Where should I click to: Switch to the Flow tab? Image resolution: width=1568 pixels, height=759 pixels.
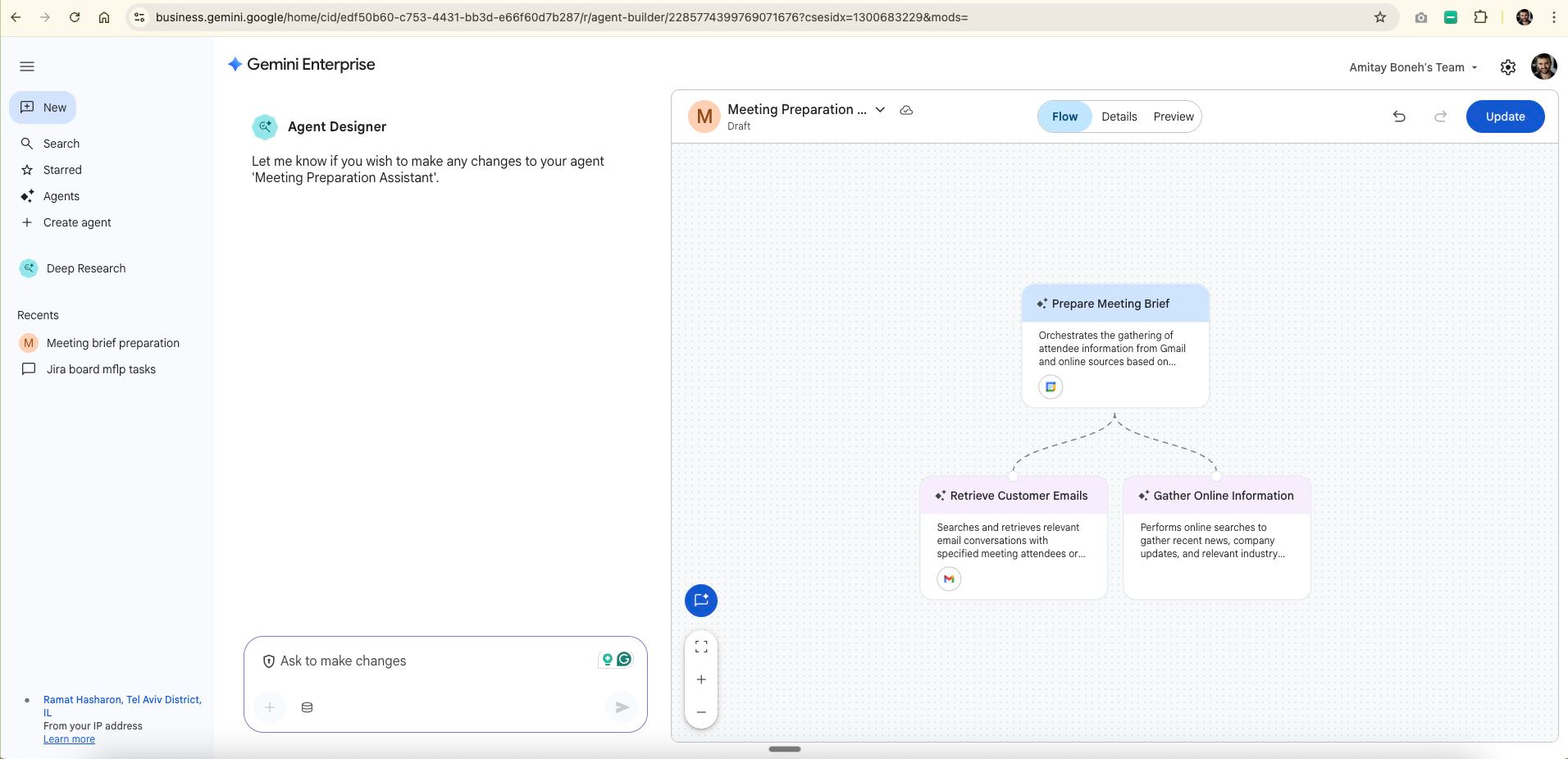pyautogui.click(x=1064, y=117)
